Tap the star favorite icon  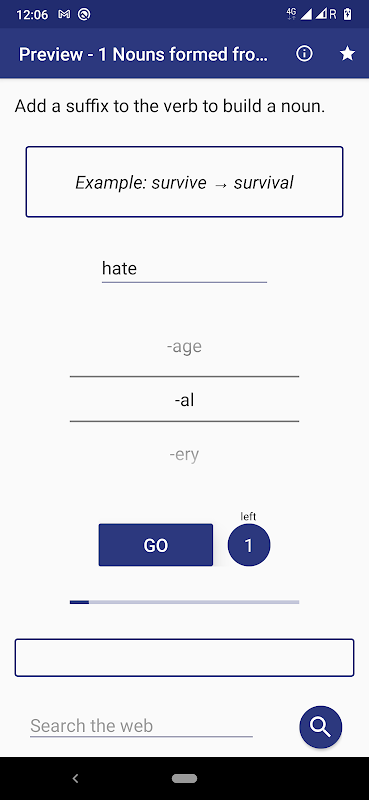pos(348,54)
